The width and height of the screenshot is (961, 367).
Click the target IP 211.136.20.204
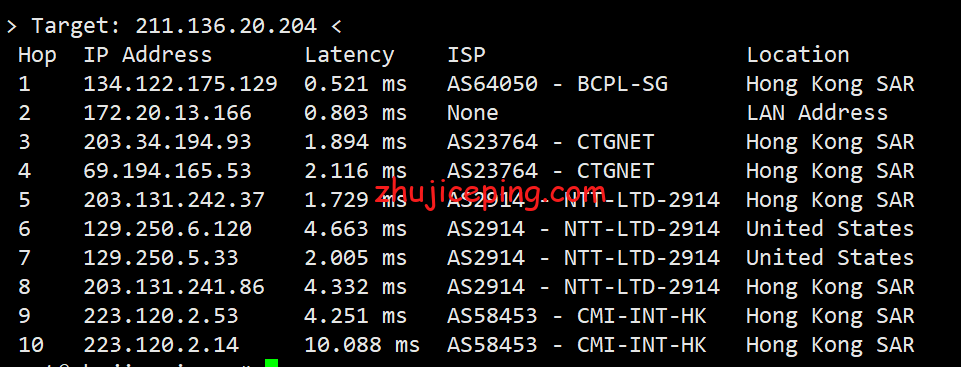pos(226,26)
